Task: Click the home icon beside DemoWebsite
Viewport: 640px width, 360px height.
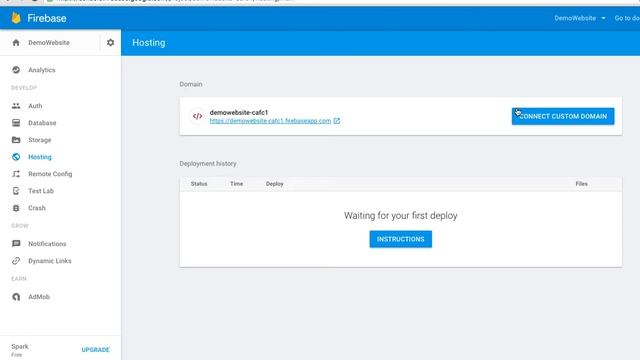Action: tap(16, 42)
